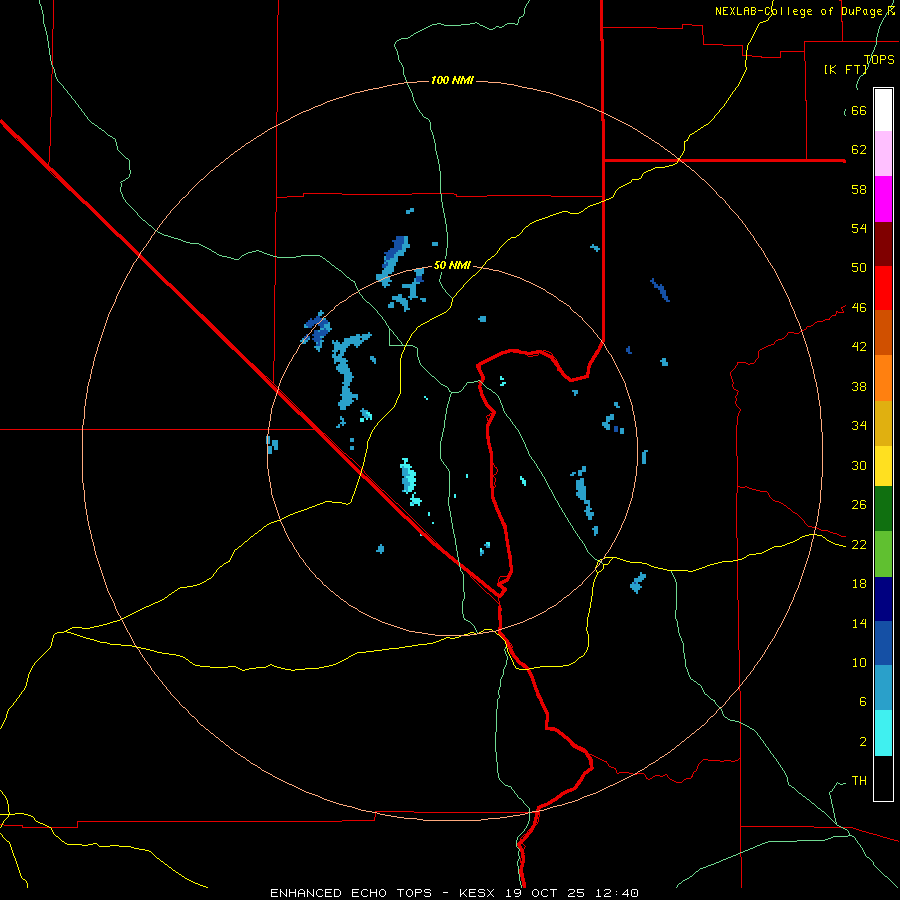Click the ENHANCED ECHO TOPS caption text
The image size is (900, 900).
(351, 893)
